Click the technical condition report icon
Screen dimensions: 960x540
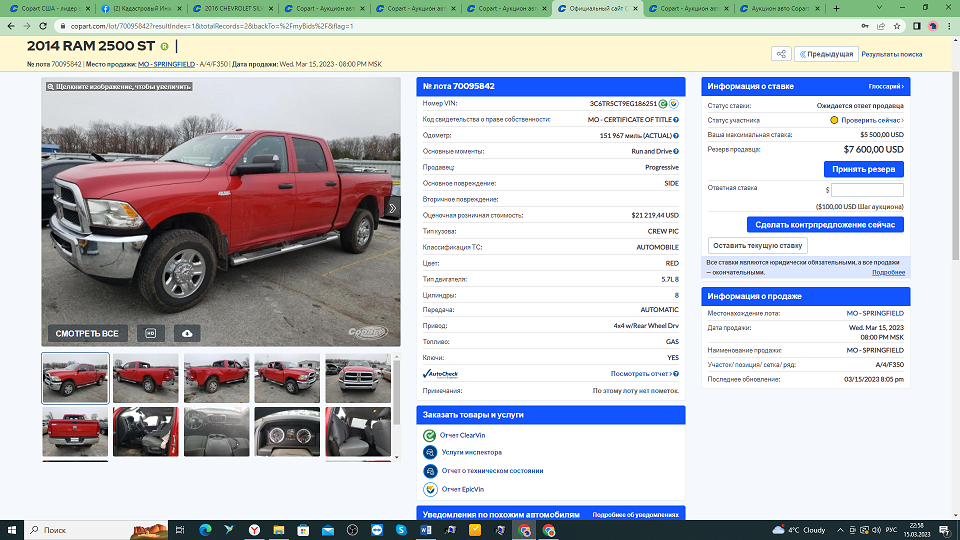tap(430, 471)
